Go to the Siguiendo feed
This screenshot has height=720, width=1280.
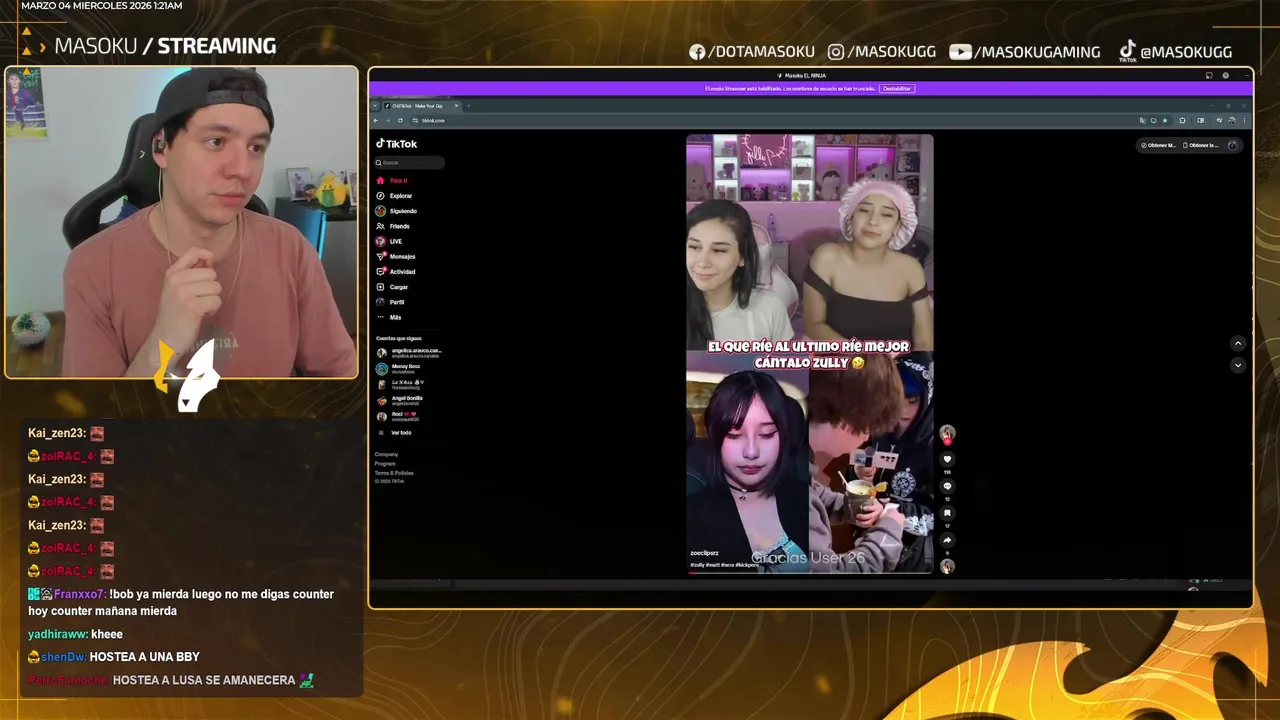click(x=396, y=211)
